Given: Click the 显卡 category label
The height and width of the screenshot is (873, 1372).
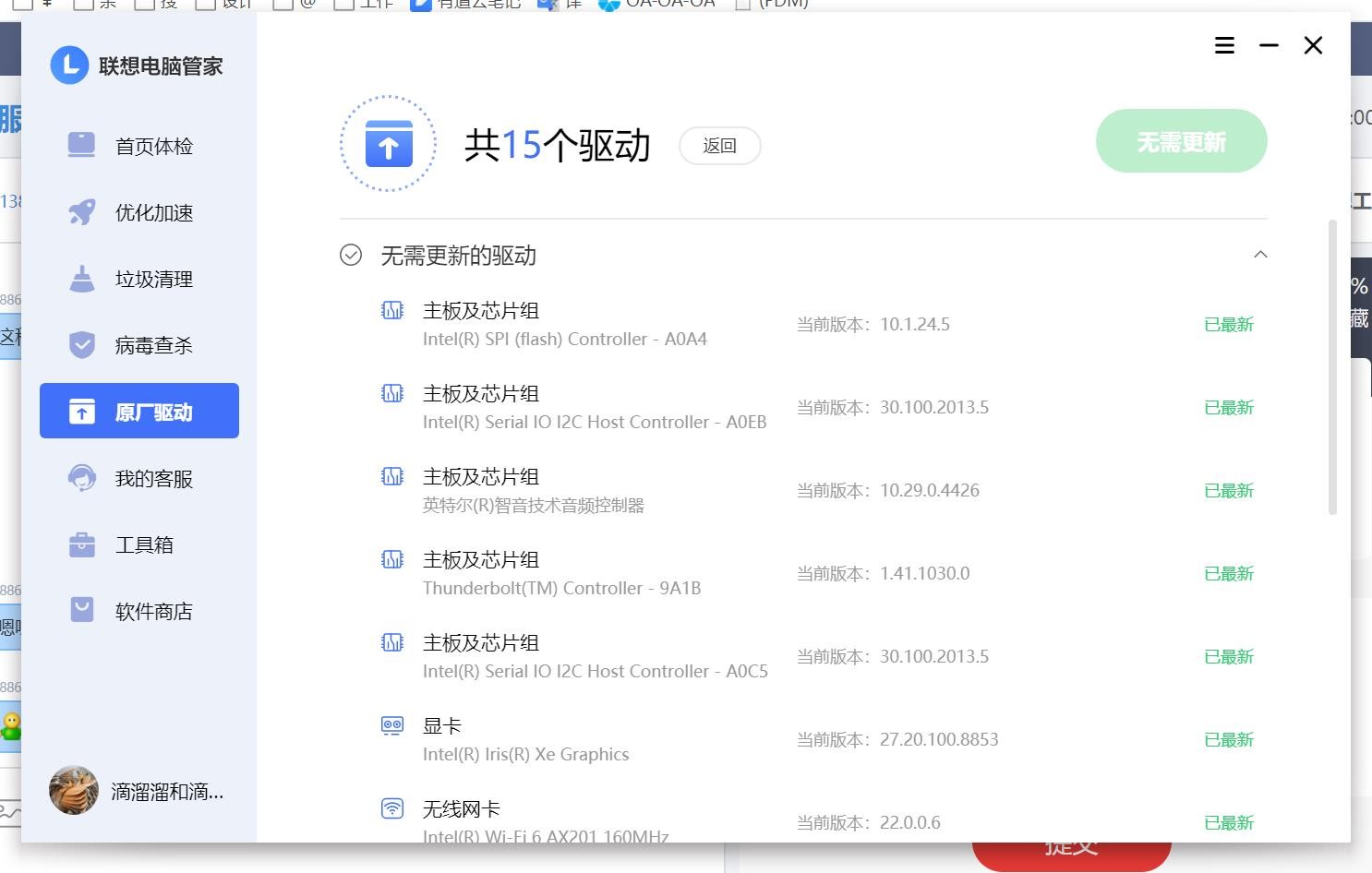Looking at the screenshot, I should coord(442,726).
